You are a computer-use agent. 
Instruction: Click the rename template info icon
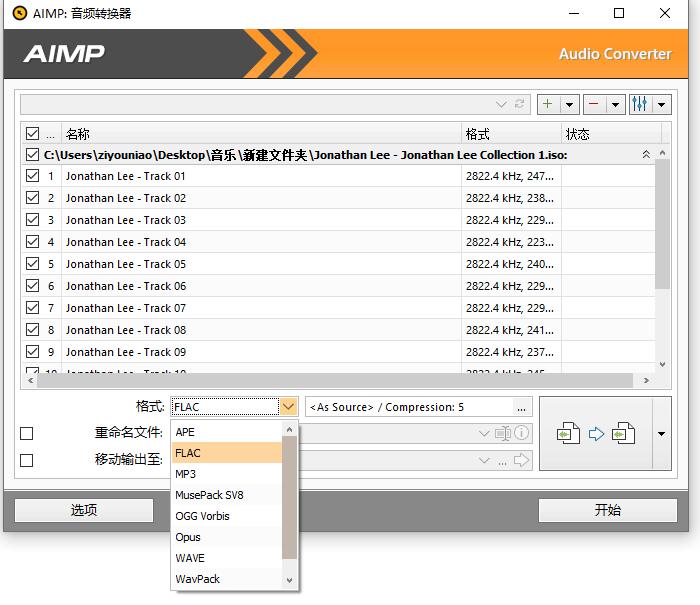521,433
